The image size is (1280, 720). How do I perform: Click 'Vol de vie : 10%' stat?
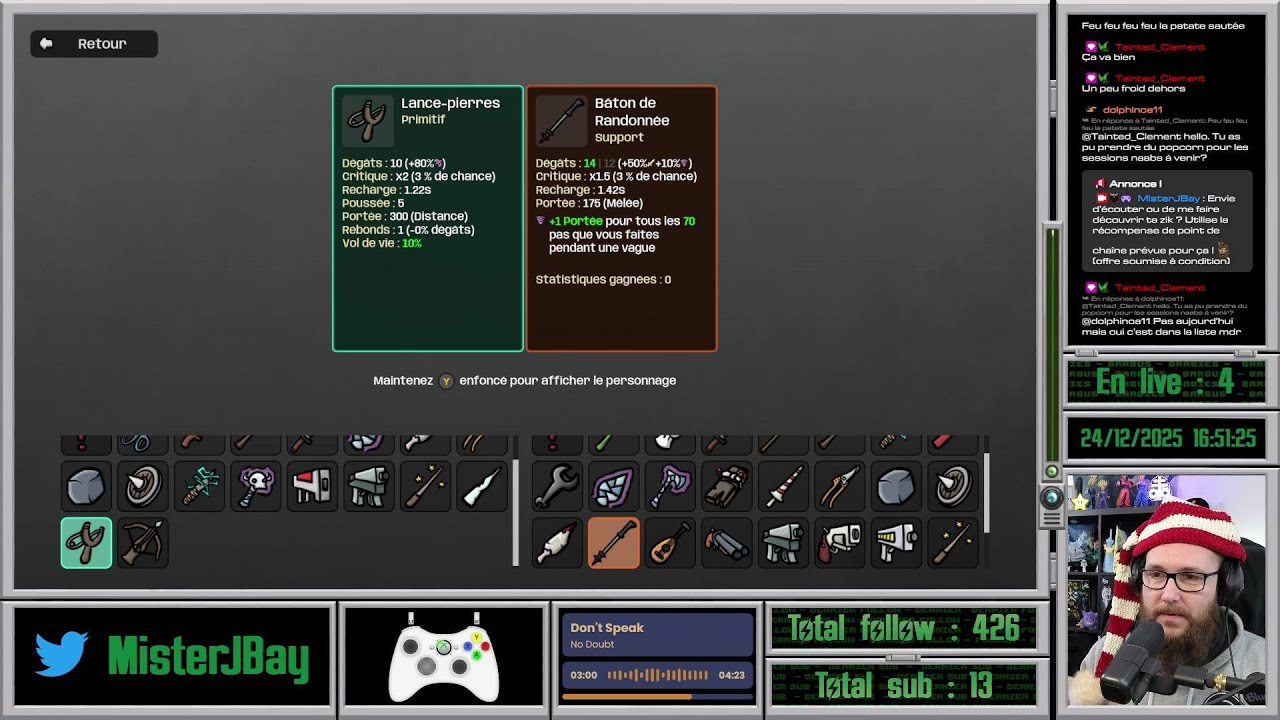click(x=382, y=243)
